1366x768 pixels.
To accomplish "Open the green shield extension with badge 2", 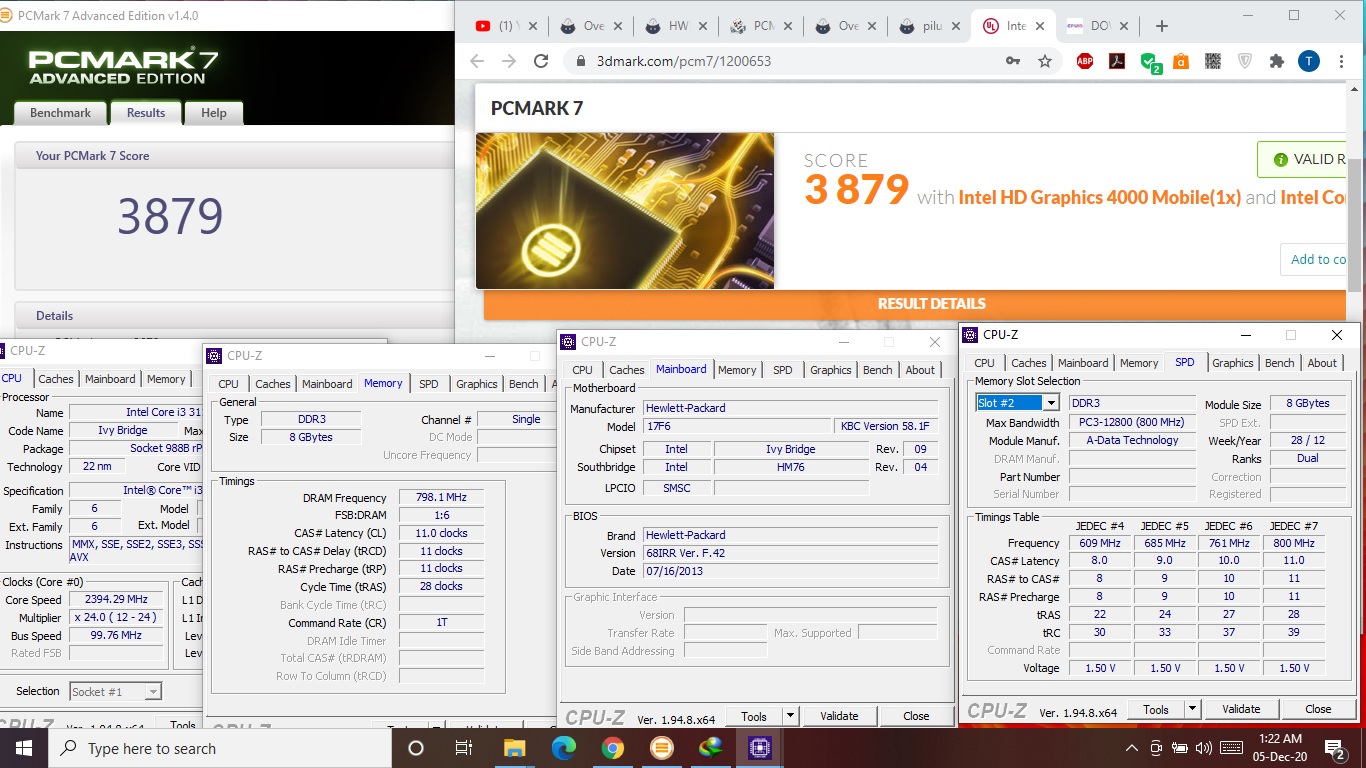I will tap(1150, 62).
